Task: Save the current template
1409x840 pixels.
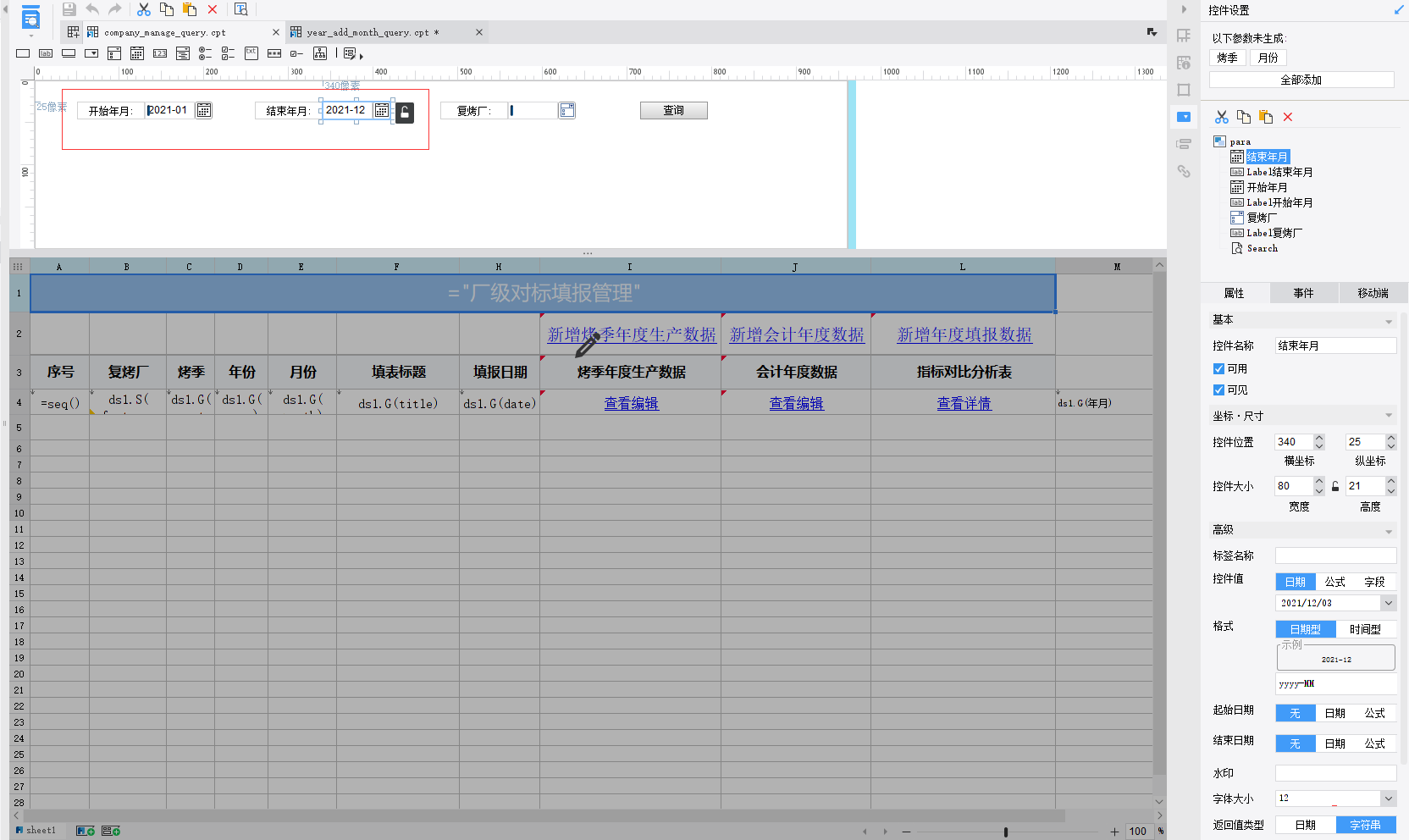Action: tap(69, 9)
